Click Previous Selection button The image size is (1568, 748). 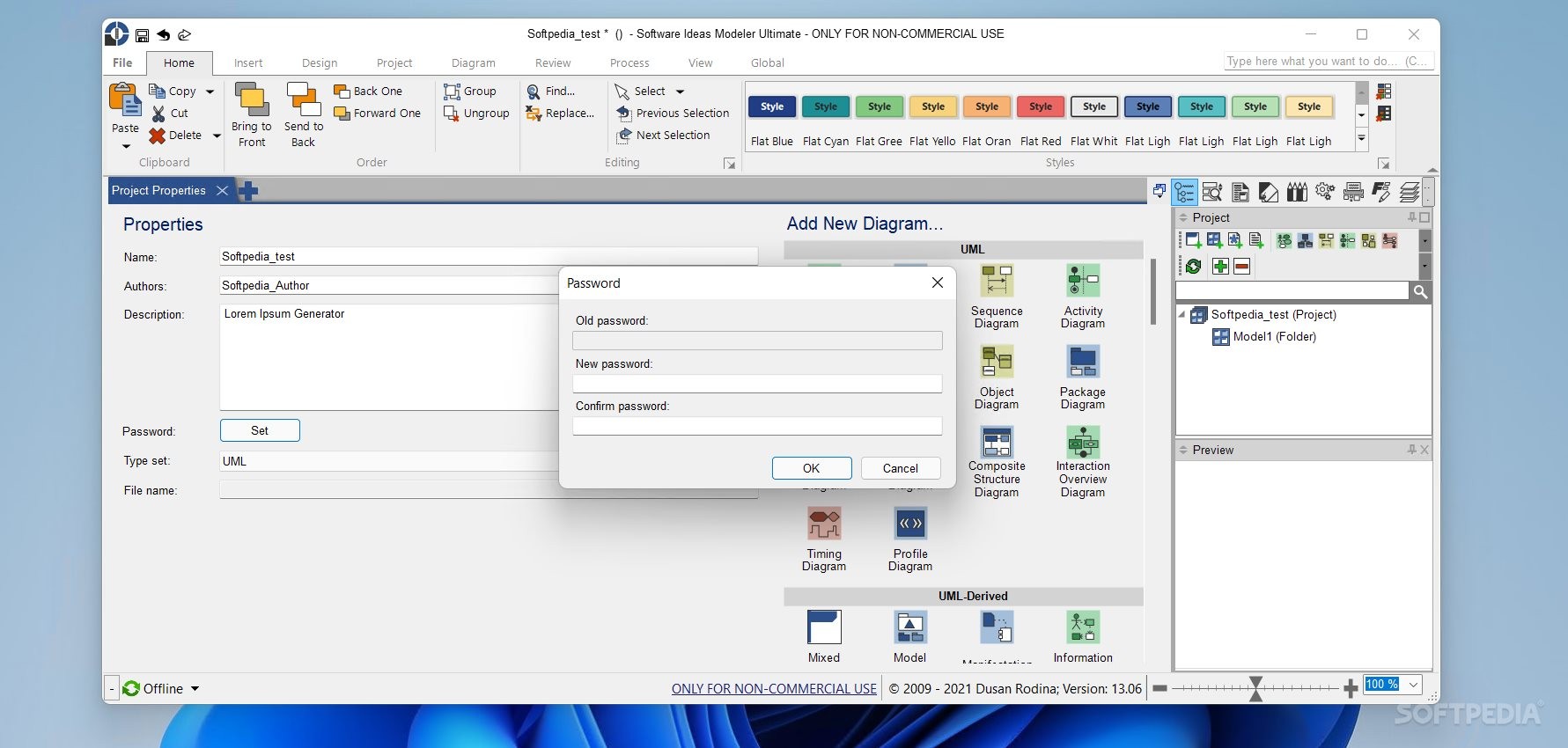(673, 114)
